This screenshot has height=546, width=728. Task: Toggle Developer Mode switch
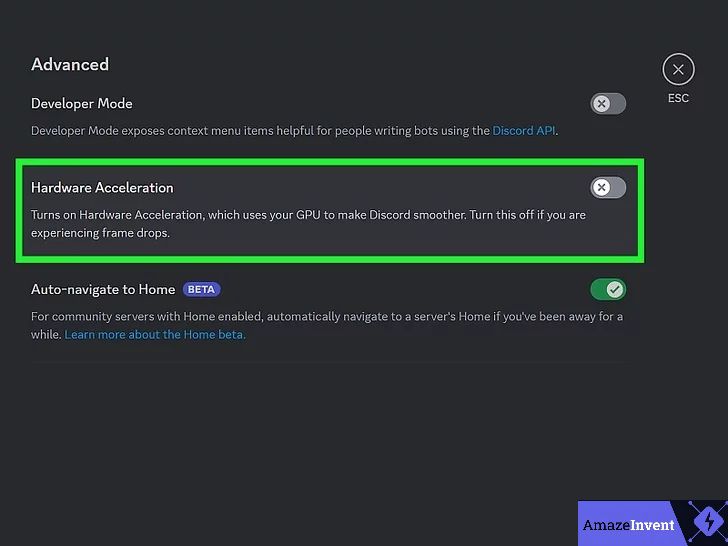coord(608,104)
